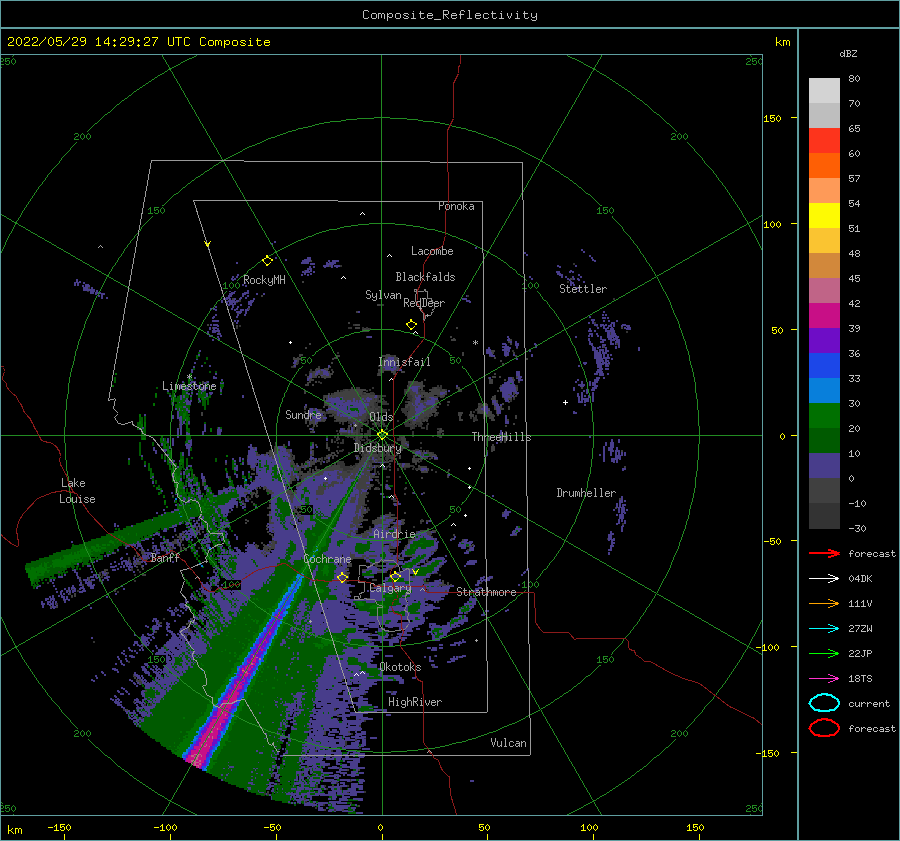Select the orange 111V arrow legend entry

tap(824, 603)
